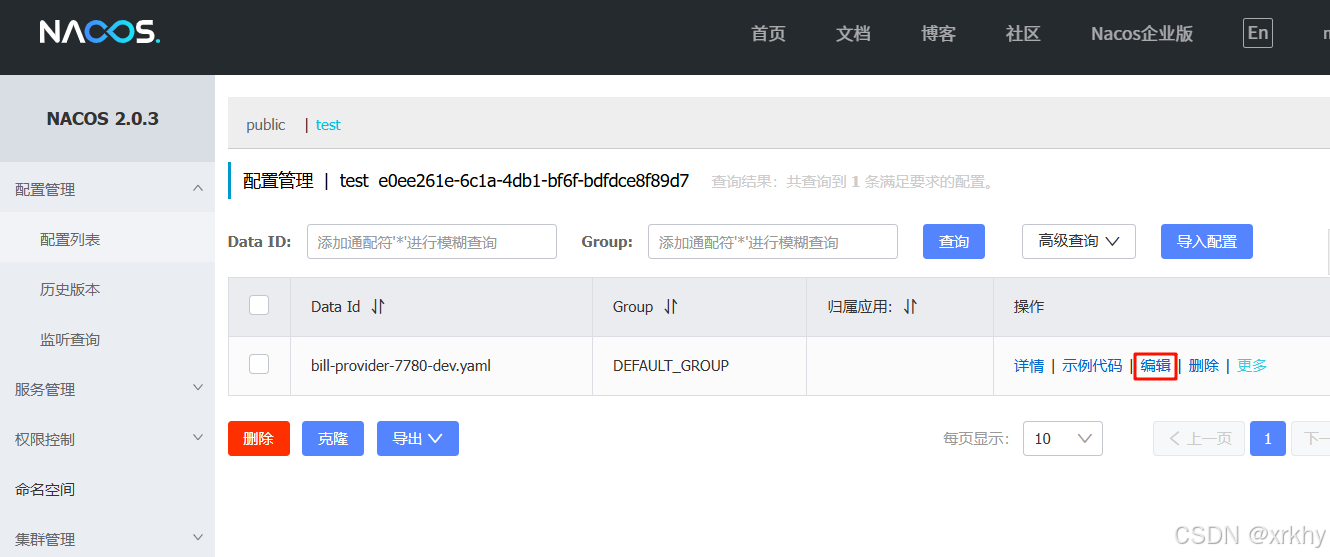The image size is (1330, 557).
Task: Select all rows header checkbox
Action: [259, 305]
